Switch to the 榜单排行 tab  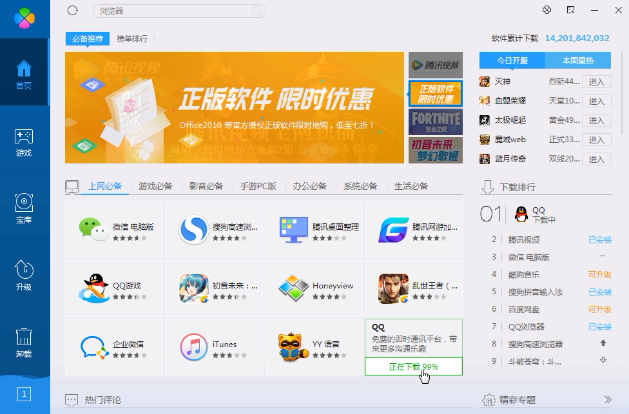click(132, 39)
